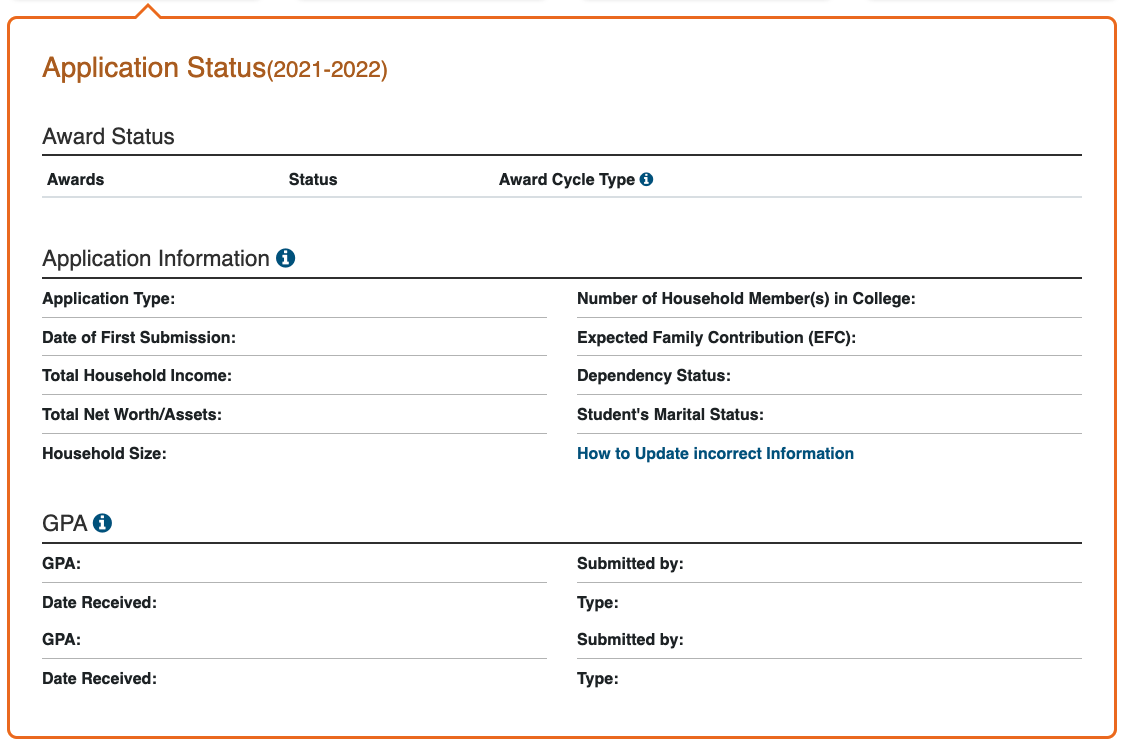
Task: Click the Award Cycle Type column header
Action: tap(566, 179)
